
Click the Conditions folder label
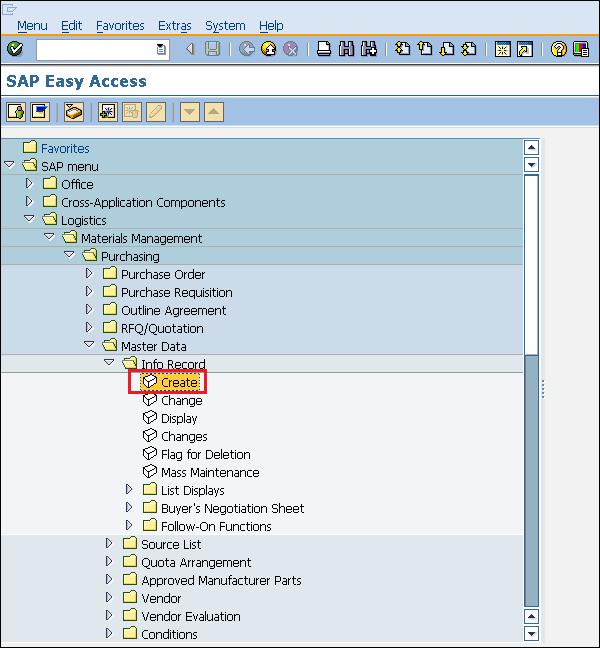[169, 634]
